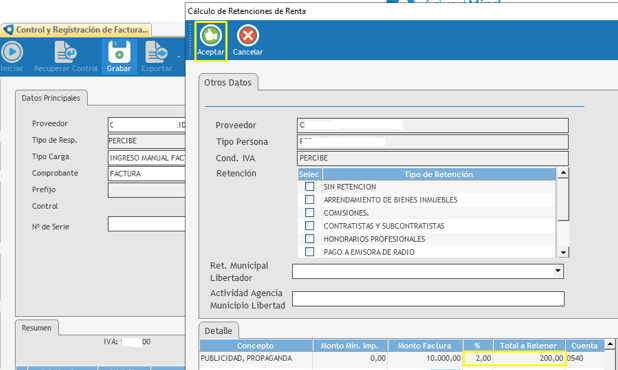618x370 pixels.
Task: Tick CONTRATISTAS Y SUBCONTRATISTAS checkbox
Action: coord(309,225)
